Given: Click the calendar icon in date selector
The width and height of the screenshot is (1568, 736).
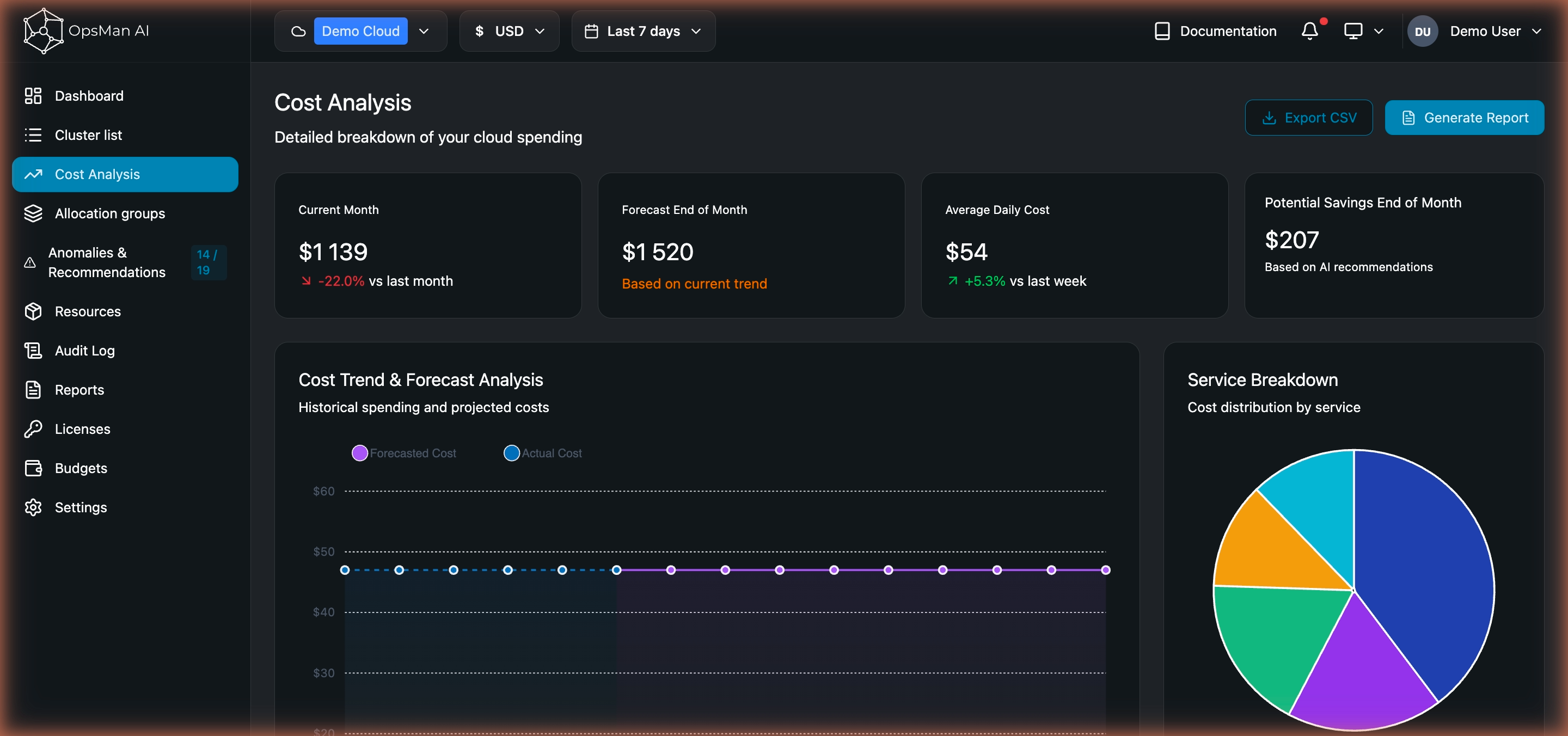Looking at the screenshot, I should 591,31.
